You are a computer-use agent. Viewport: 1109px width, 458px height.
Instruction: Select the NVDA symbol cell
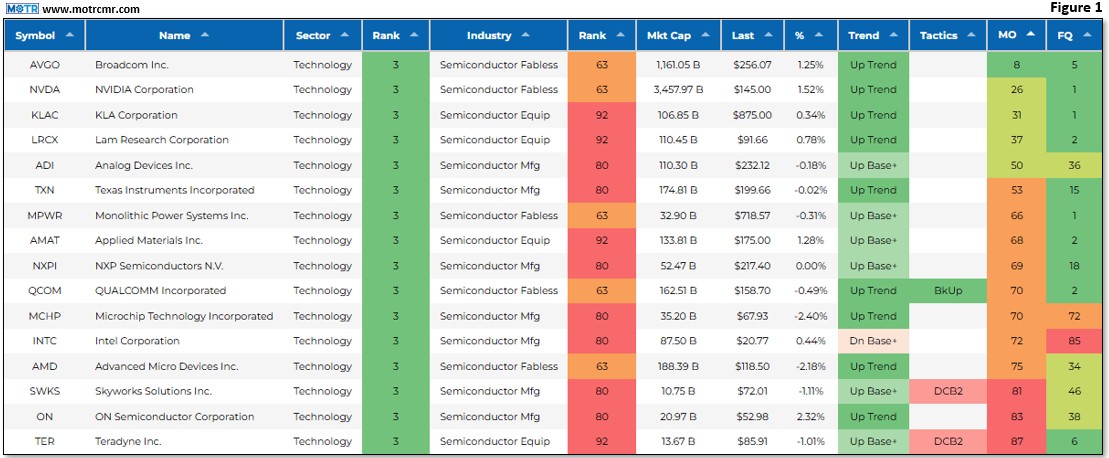click(44, 90)
